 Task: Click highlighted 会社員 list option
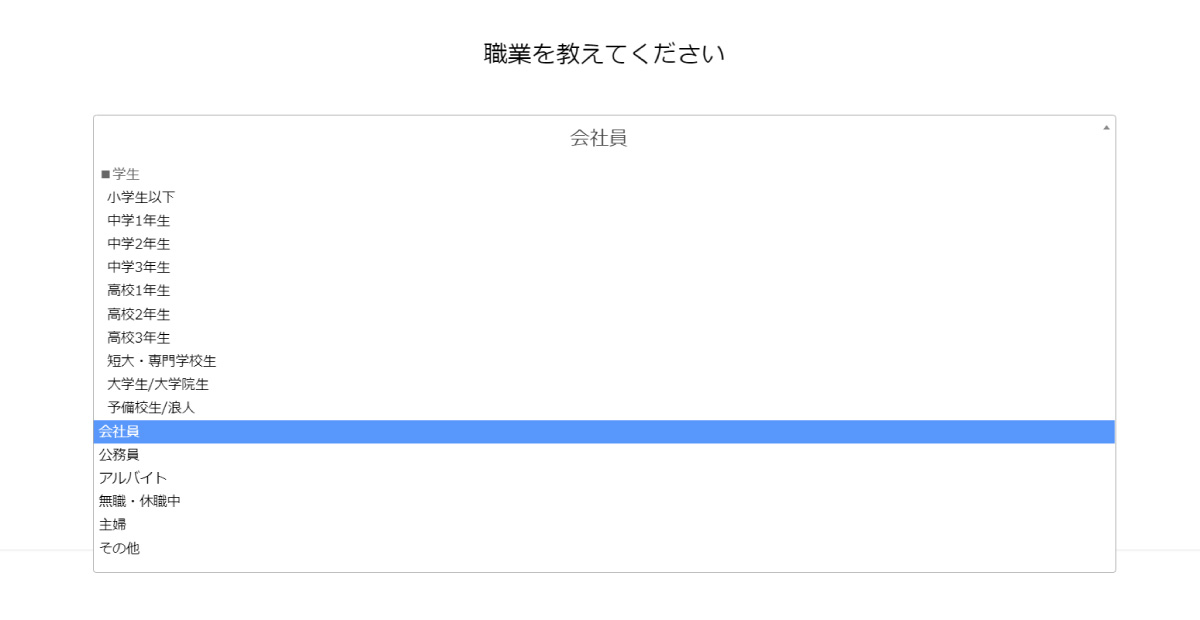coord(119,431)
